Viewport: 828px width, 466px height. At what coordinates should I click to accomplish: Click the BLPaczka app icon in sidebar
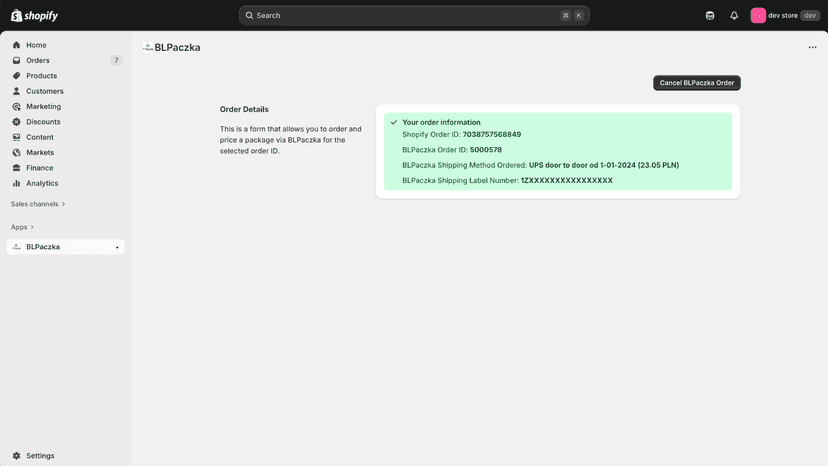coord(16,247)
